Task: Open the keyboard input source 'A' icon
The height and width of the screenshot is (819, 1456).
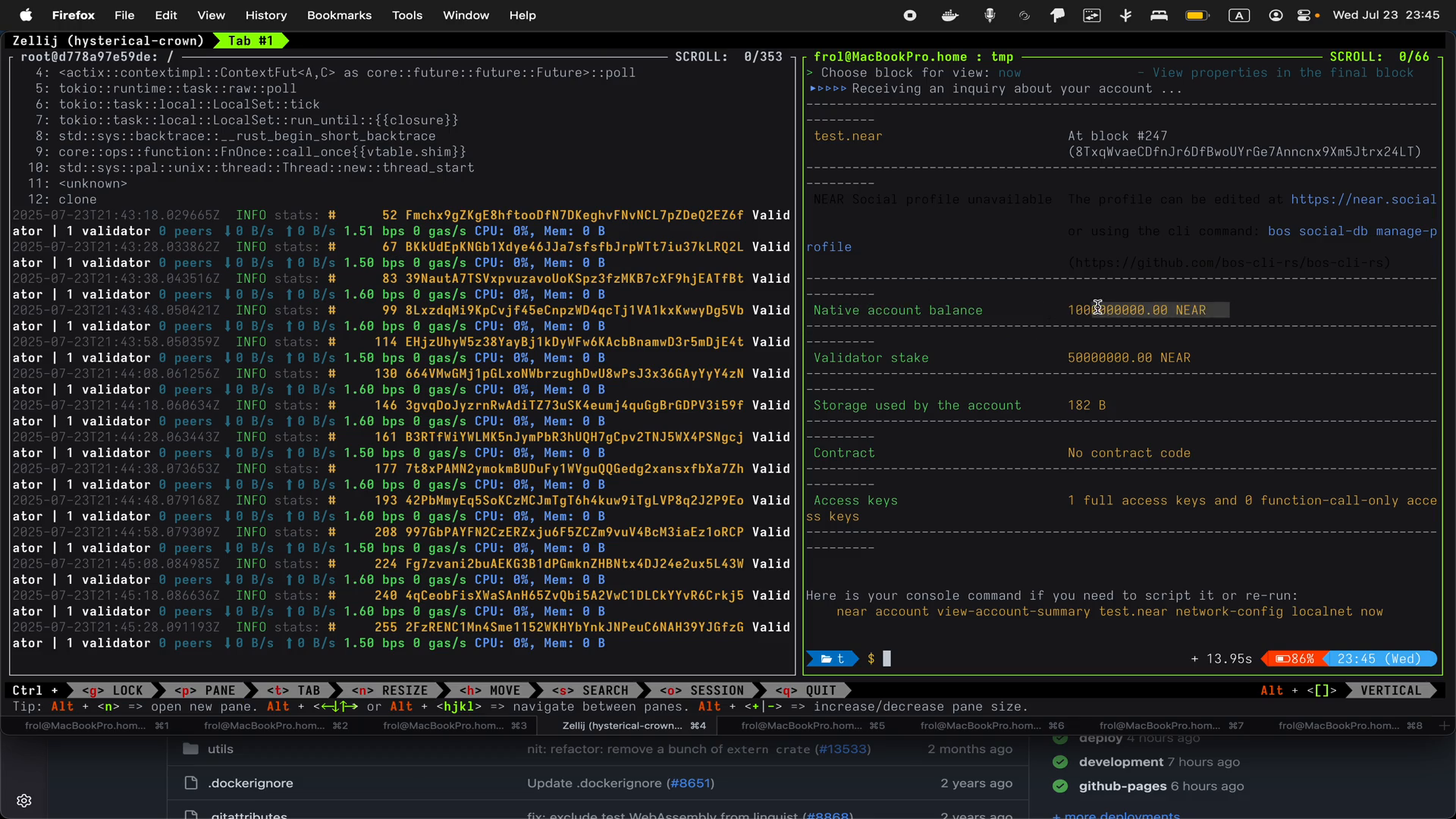Action: point(1239,15)
